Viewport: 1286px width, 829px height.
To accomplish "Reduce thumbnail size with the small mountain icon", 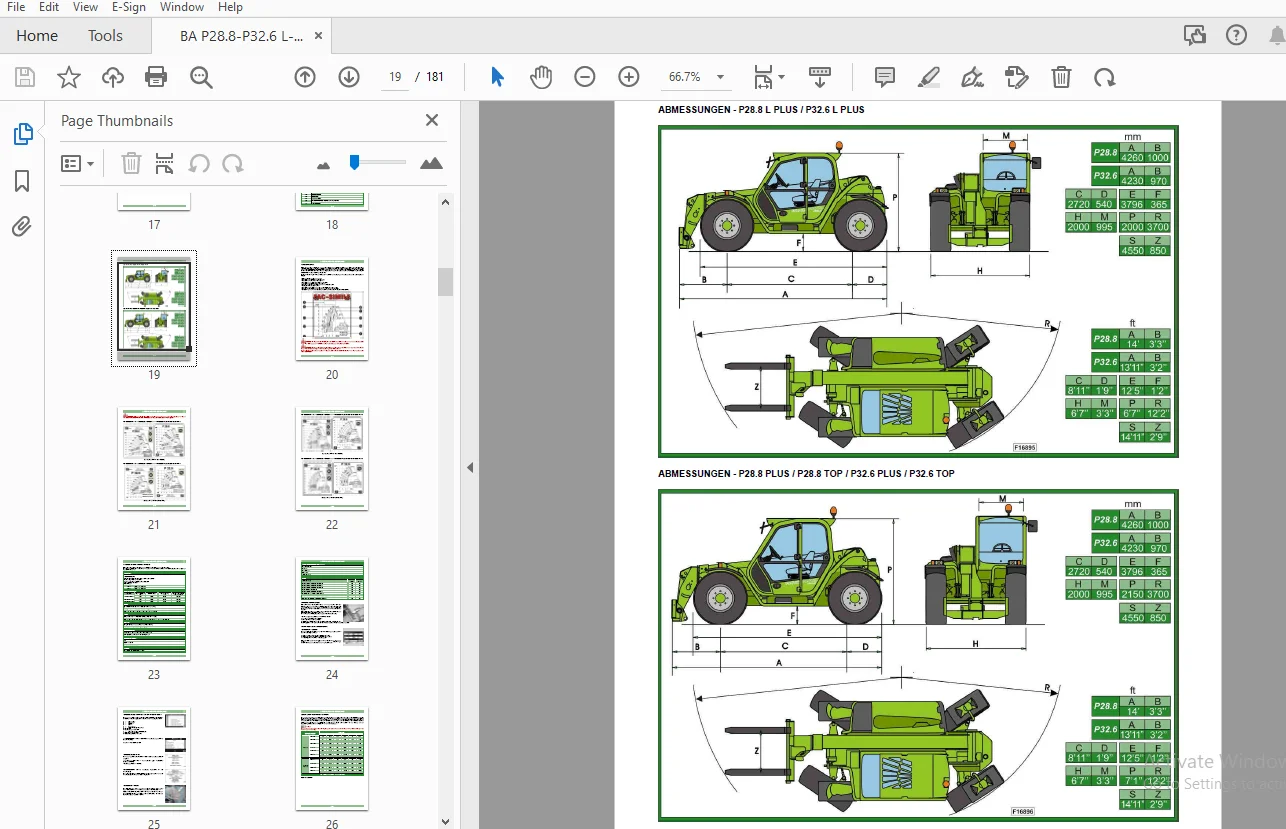I will pyautogui.click(x=323, y=164).
